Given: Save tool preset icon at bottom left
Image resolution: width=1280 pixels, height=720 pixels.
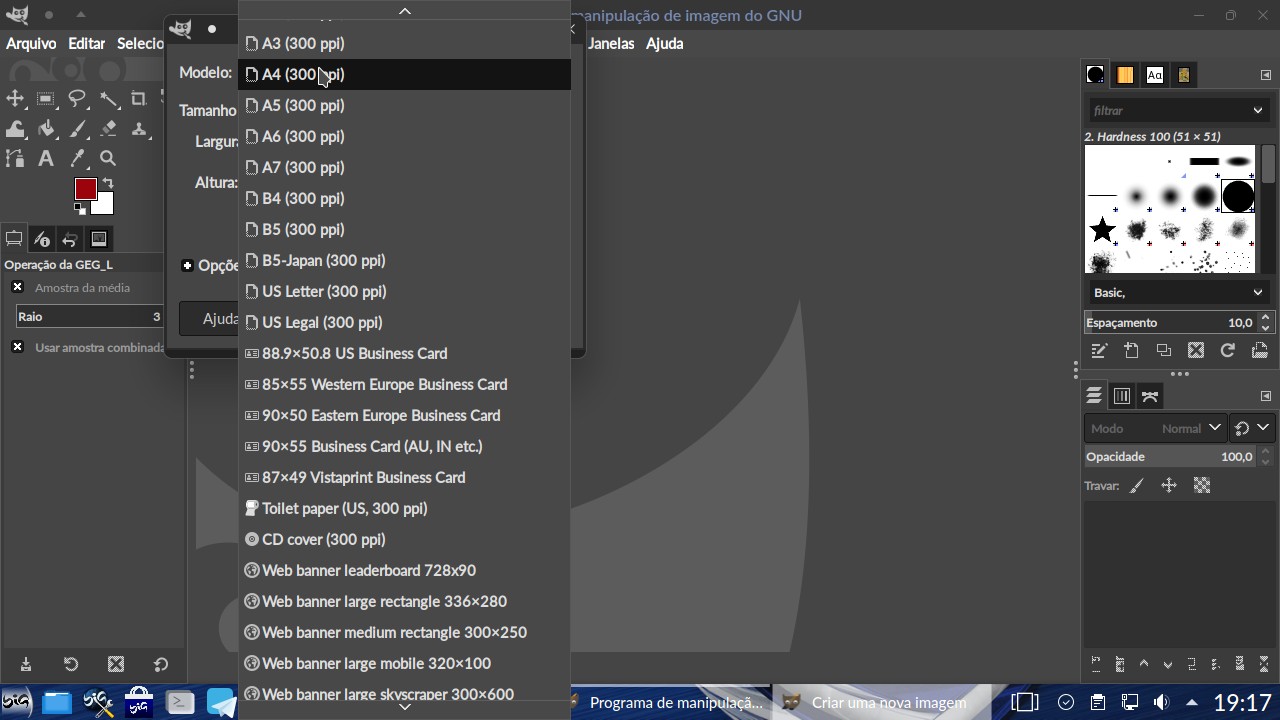Looking at the screenshot, I should pos(26,664).
